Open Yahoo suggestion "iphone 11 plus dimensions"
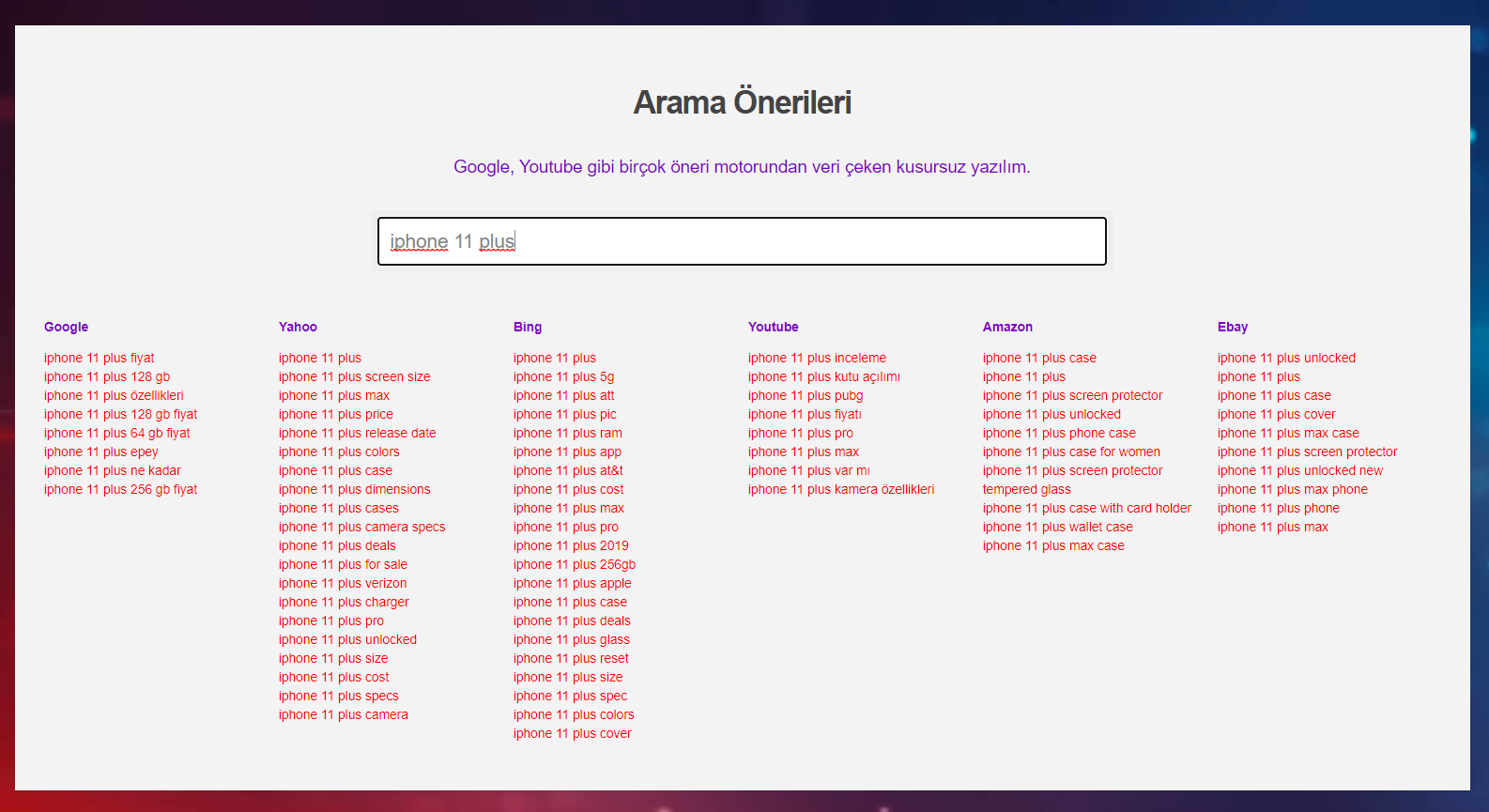Viewport: 1489px width, 812px height. click(355, 489)
